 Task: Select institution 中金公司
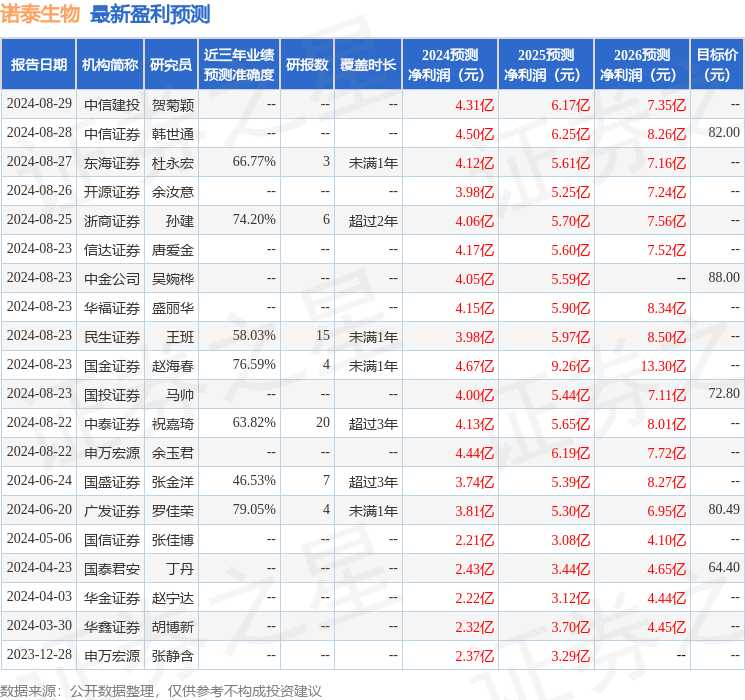pos(112,279)
